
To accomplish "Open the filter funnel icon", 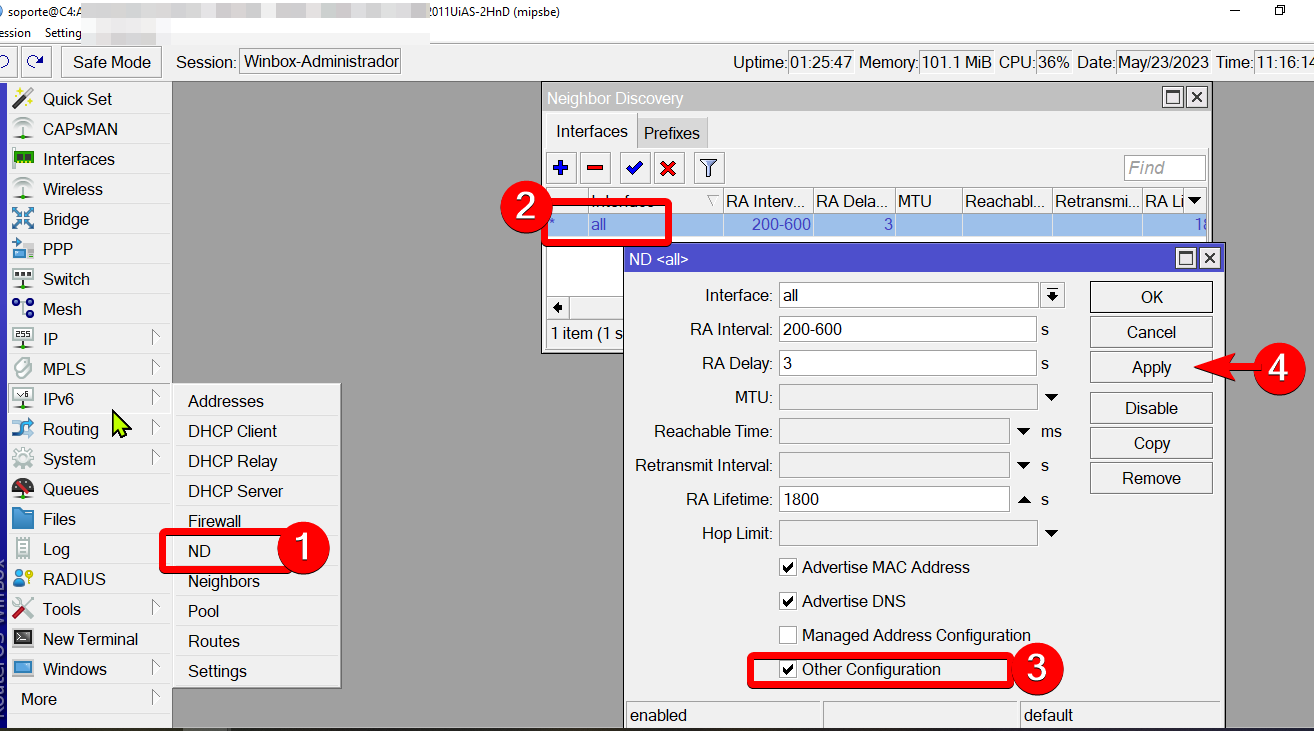I will click(x=708, y=168).
